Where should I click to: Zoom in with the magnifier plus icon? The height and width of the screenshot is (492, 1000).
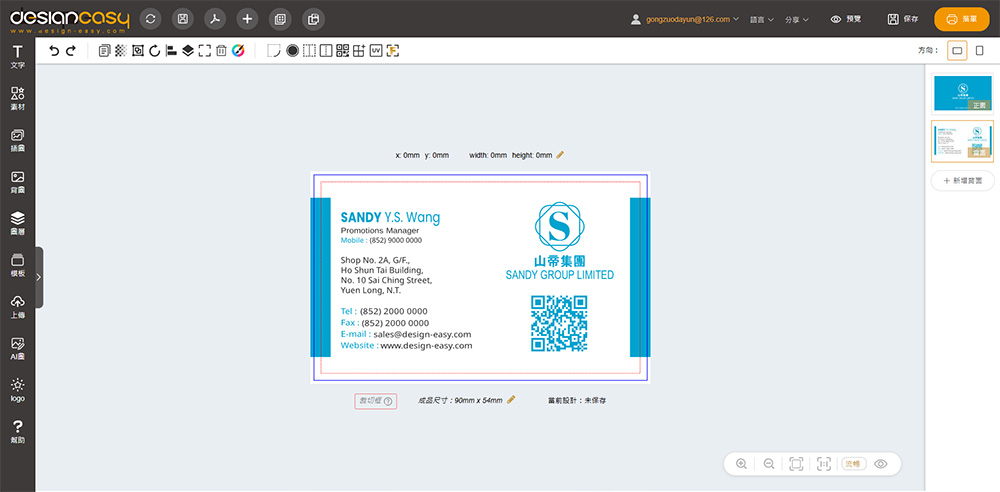pos(741,464)
